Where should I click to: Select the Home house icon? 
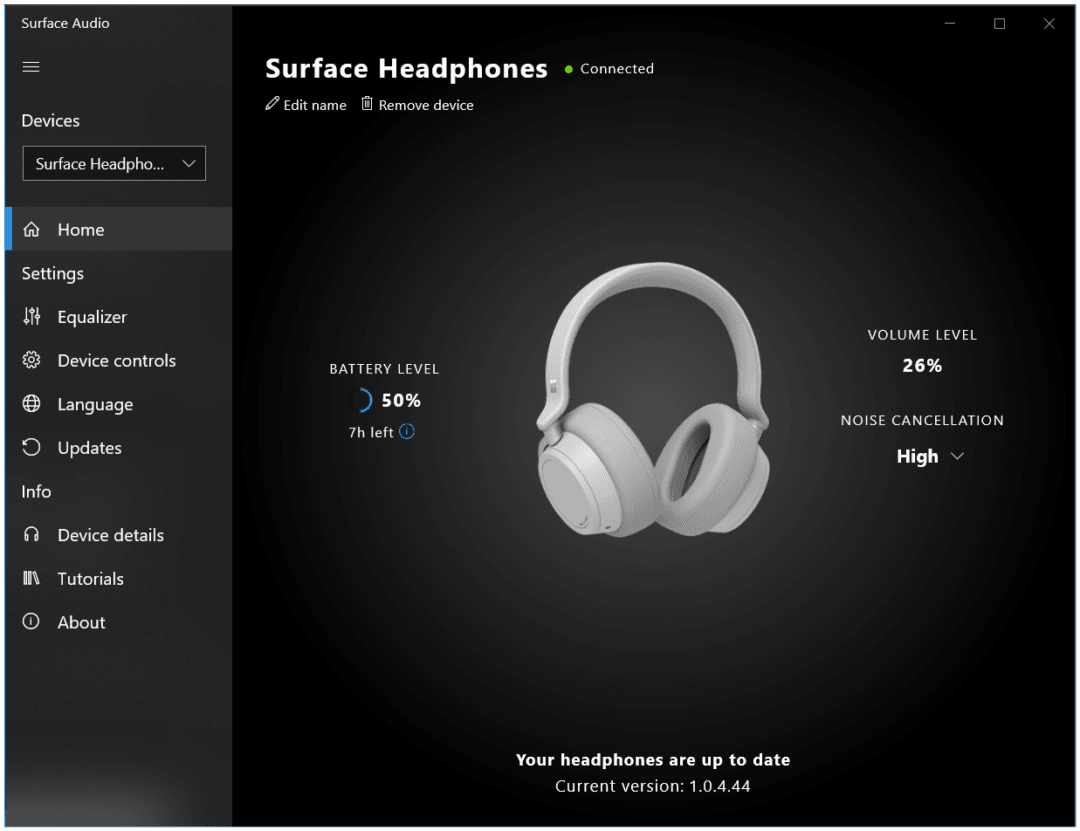[x=31, y=229]
